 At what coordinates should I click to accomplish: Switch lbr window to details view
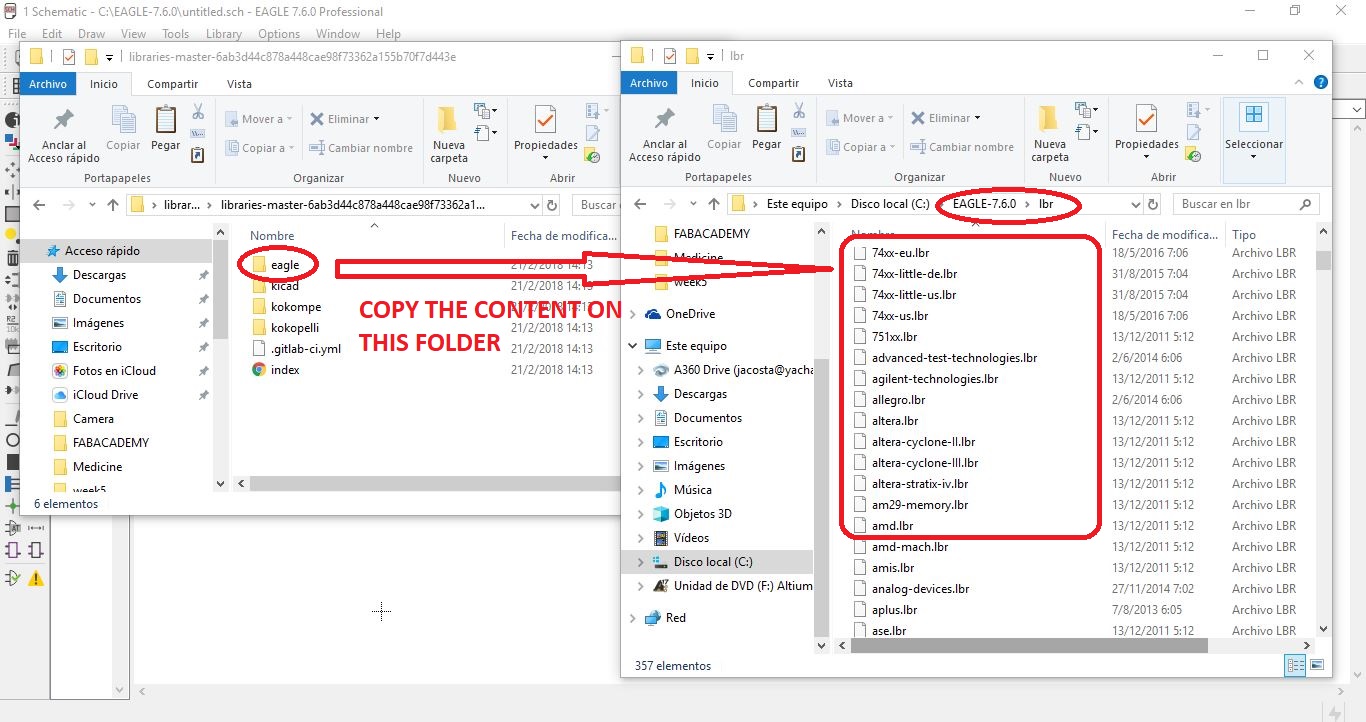1296,665
